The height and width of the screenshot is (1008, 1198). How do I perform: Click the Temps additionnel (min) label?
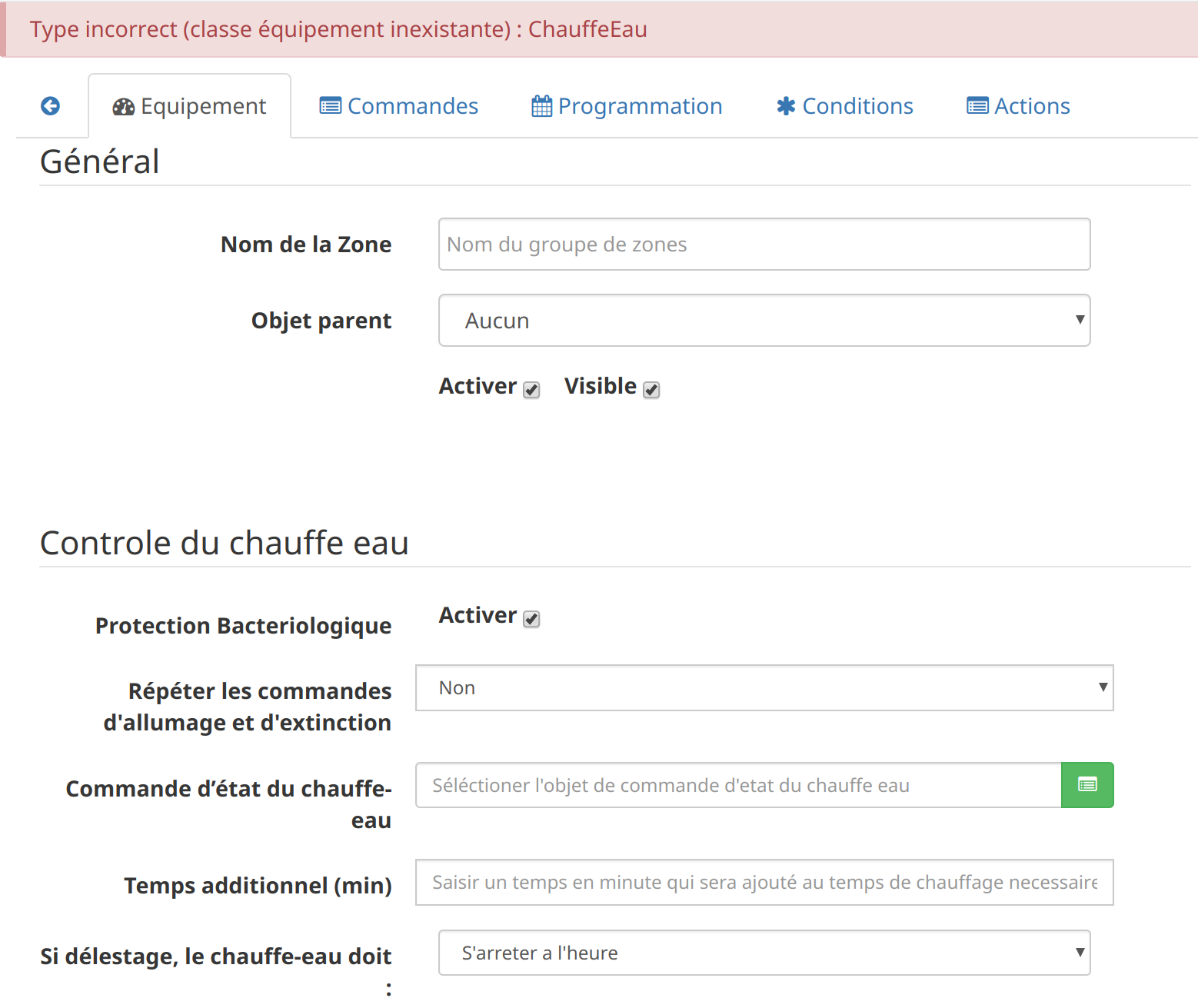(258, 886)
